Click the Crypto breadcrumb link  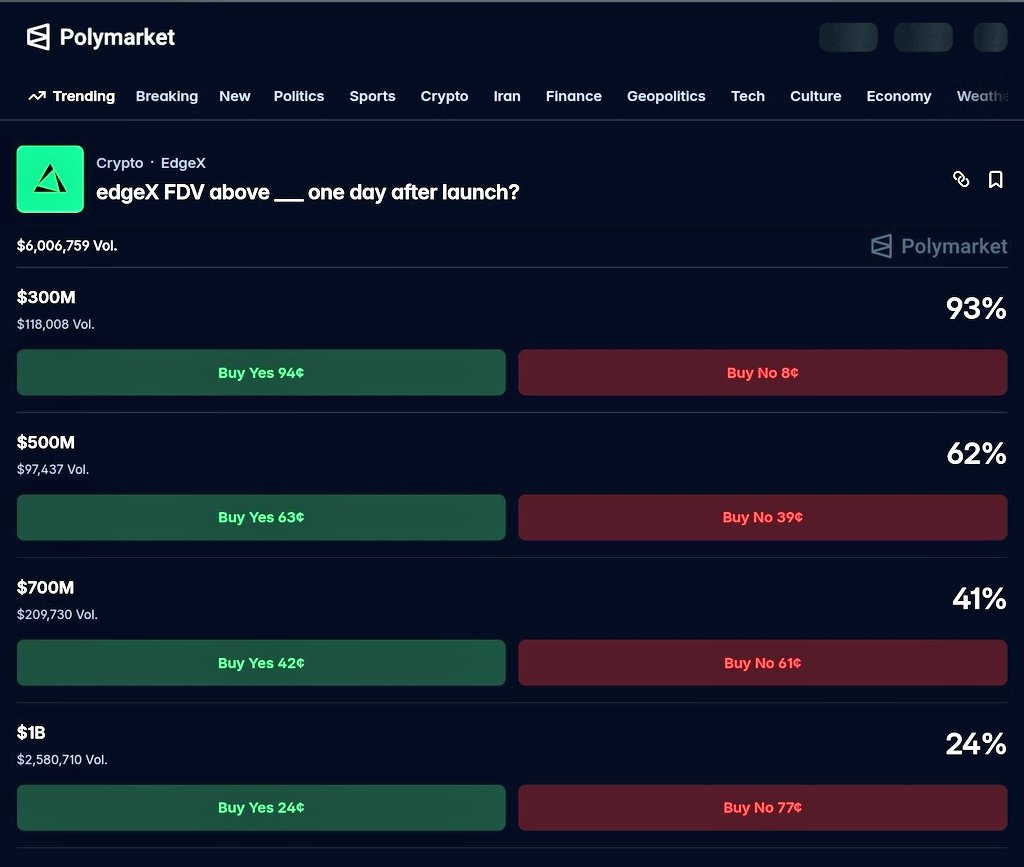[120, 163]
